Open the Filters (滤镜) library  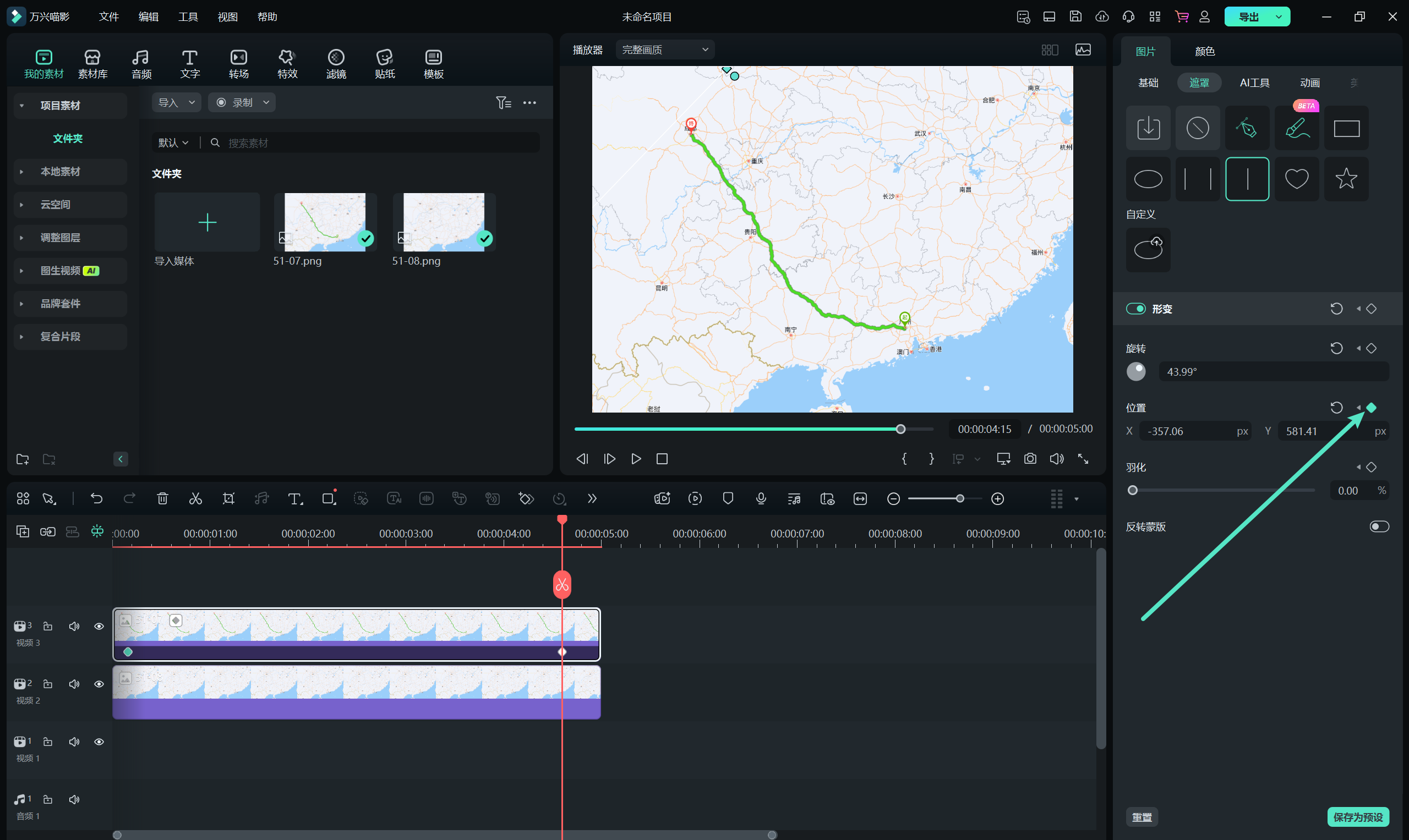336,63
